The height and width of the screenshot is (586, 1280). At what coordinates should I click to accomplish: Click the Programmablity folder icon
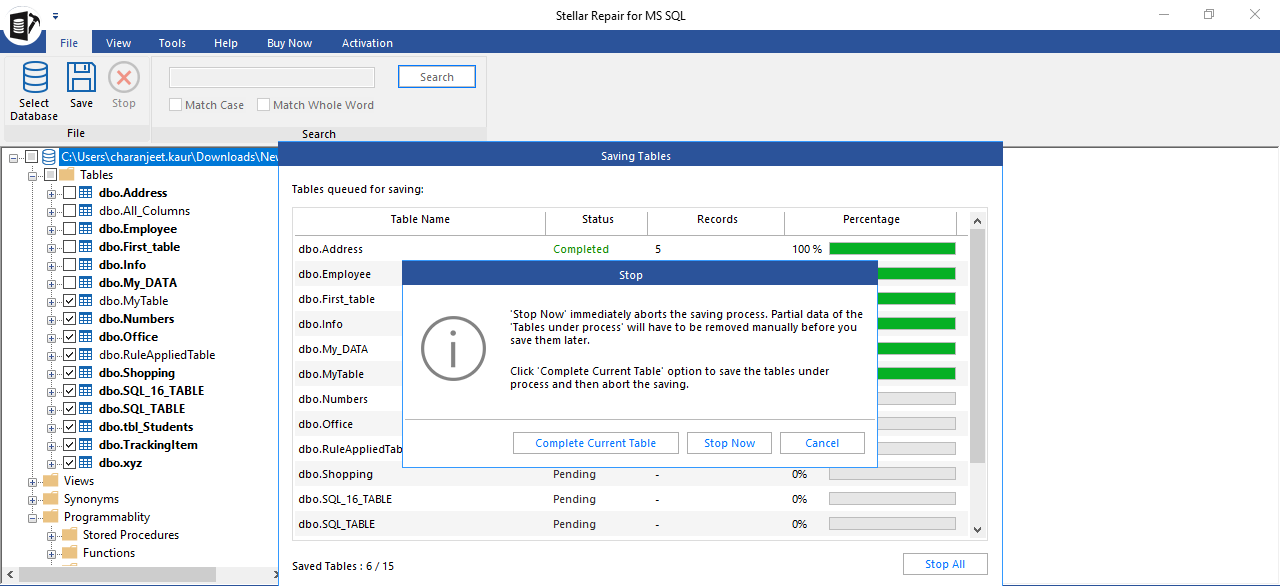51,517
